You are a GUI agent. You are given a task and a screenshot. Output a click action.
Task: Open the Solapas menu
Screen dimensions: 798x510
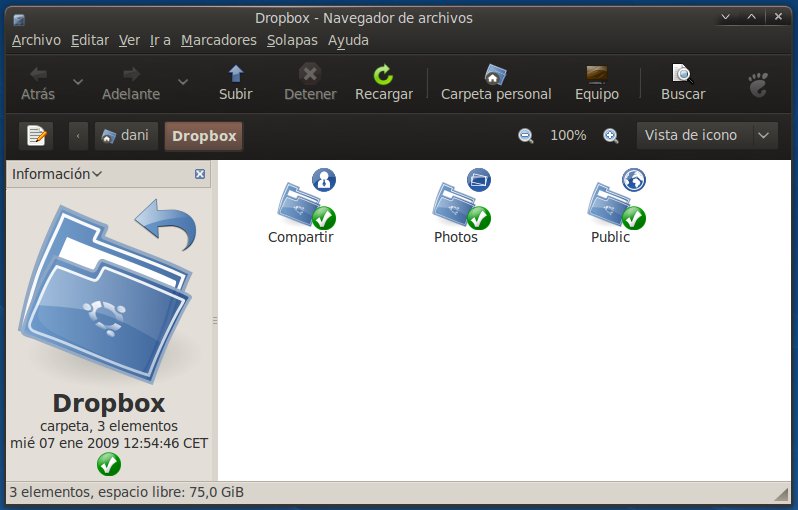pos(292,40)
